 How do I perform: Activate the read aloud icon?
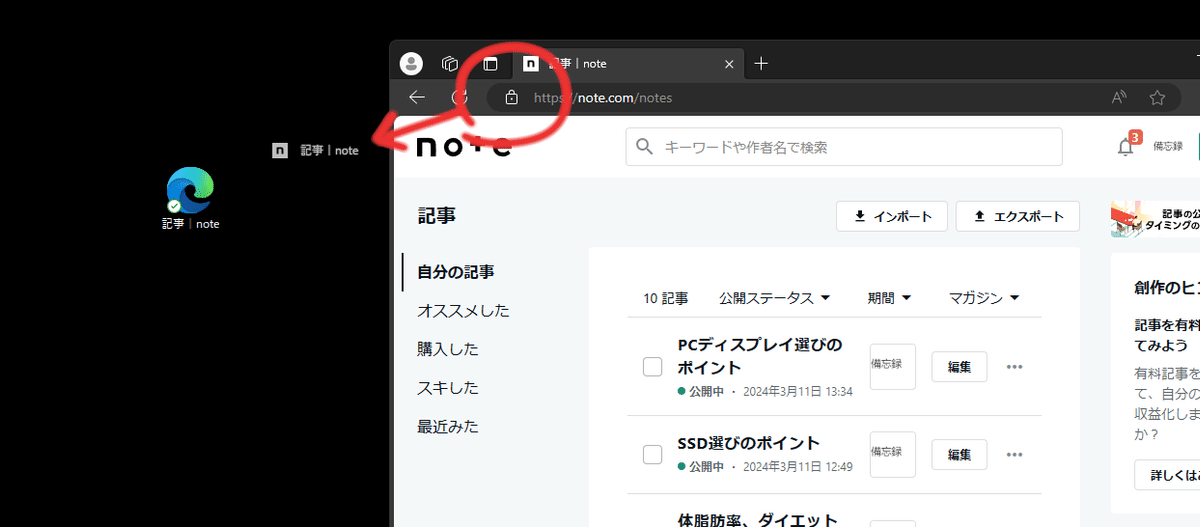[1119, 98]
